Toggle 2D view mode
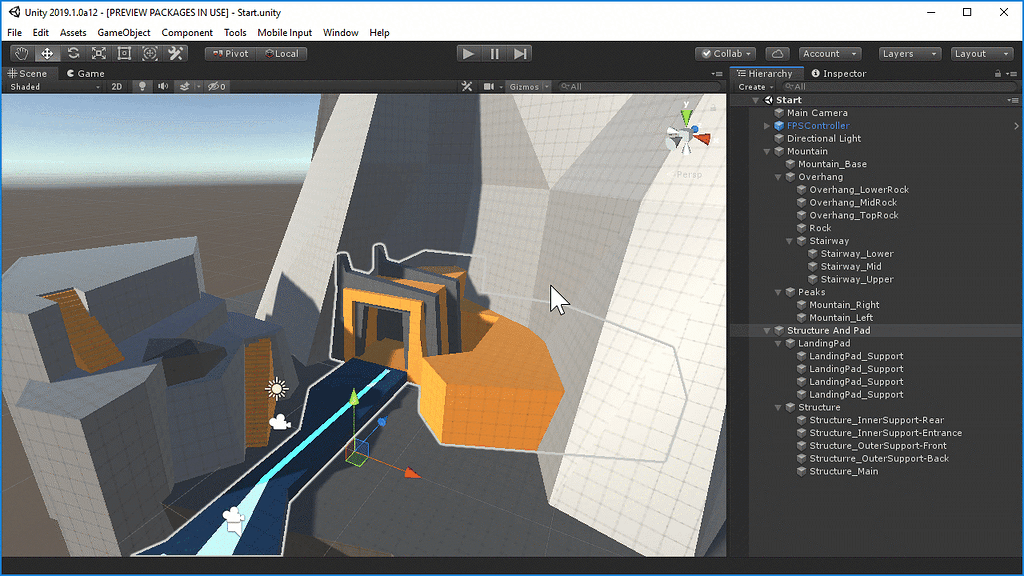 click(117, 86)
